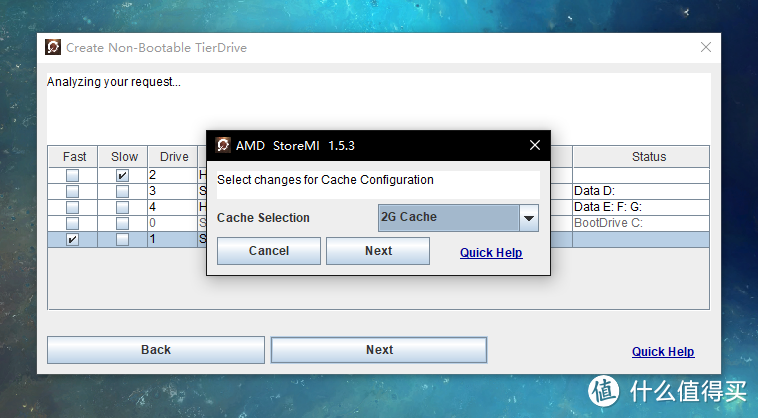Select the 'Data D:' status cell
This screenshot has height=418, width=758.
(641, 191)
